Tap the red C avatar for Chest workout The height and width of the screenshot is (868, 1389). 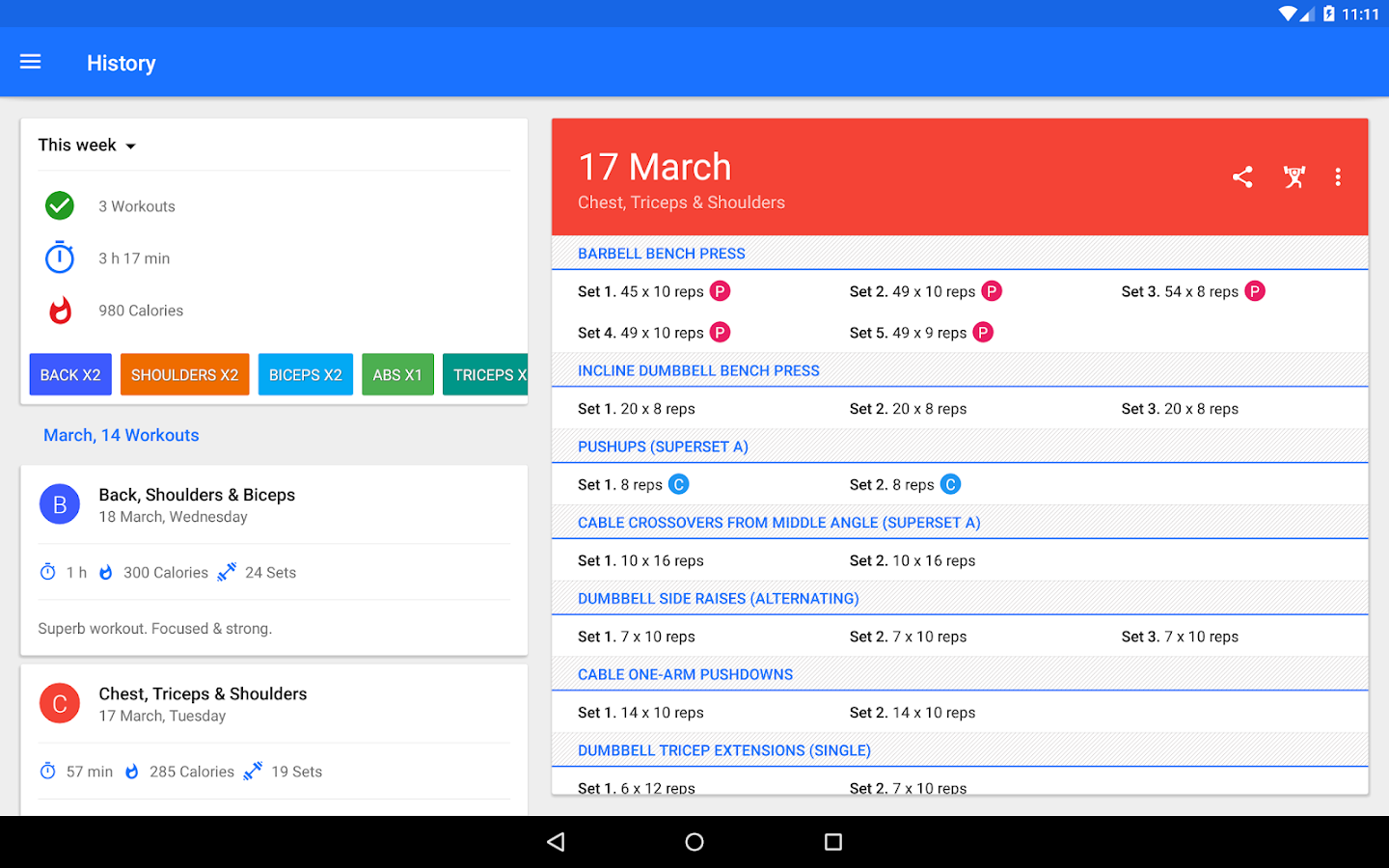click(60, 703)
